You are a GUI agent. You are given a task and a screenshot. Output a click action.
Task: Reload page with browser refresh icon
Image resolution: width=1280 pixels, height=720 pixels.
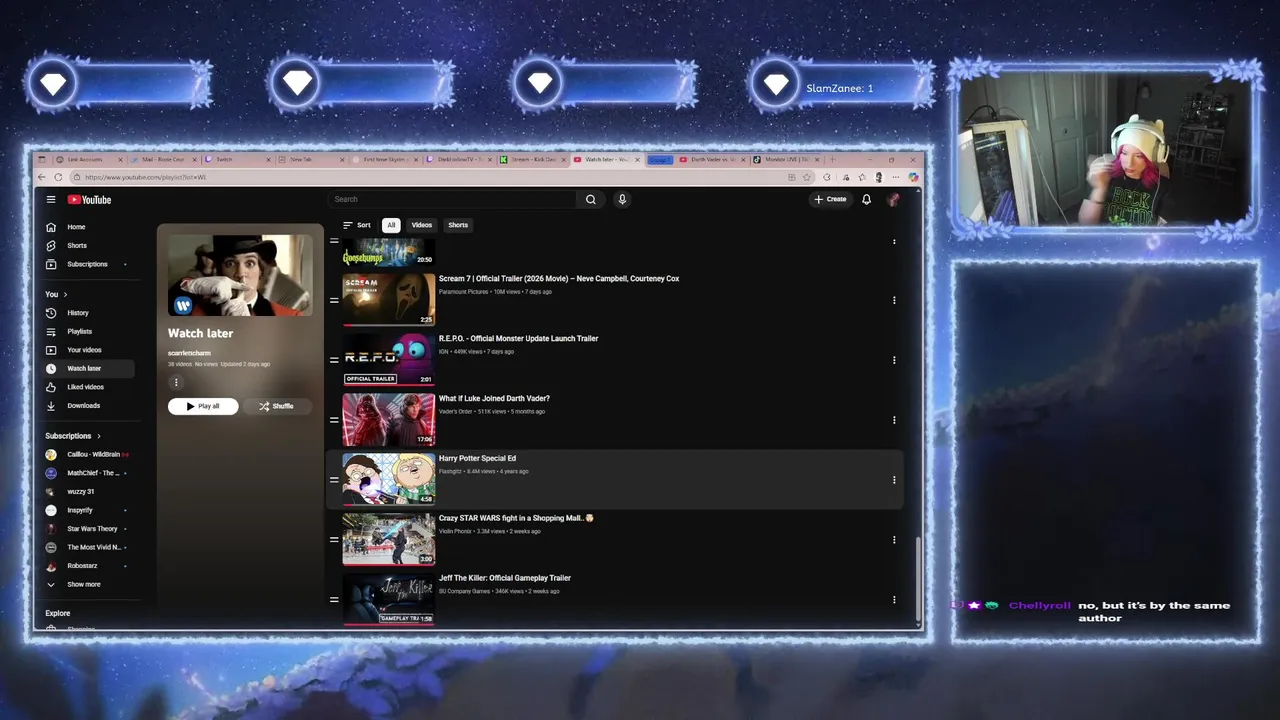coord(58,177)
